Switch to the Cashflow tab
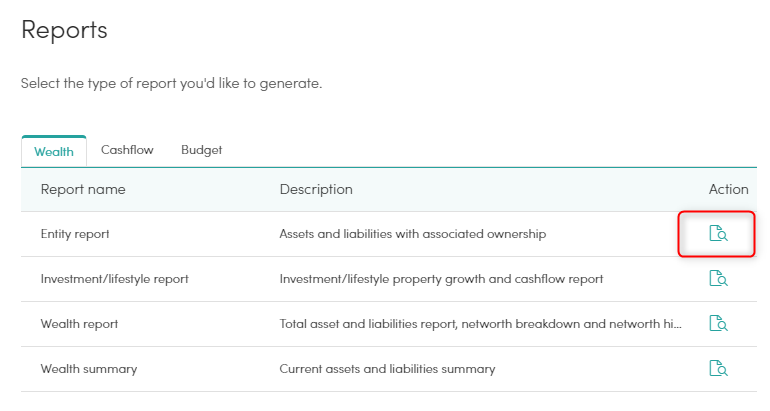770x411 pixels. pyautogui.click(x=127, y=150)
